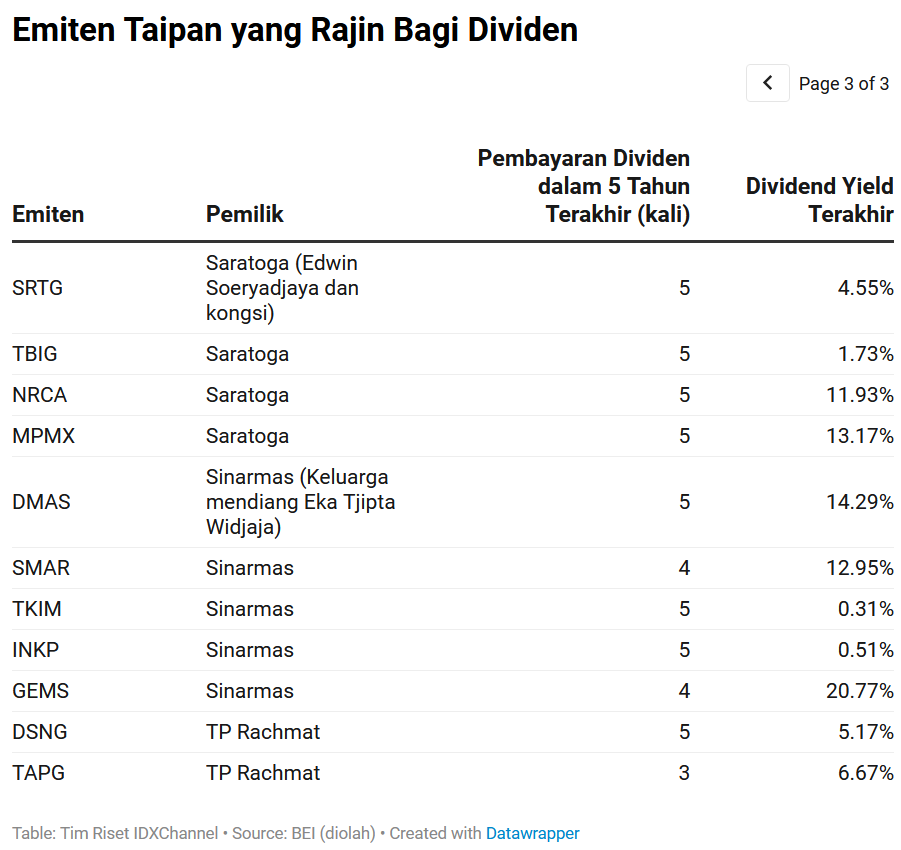Select dividend count 4 in SMAR row
This screenshot has height=850, width=901.
click(x=684, y=568)
